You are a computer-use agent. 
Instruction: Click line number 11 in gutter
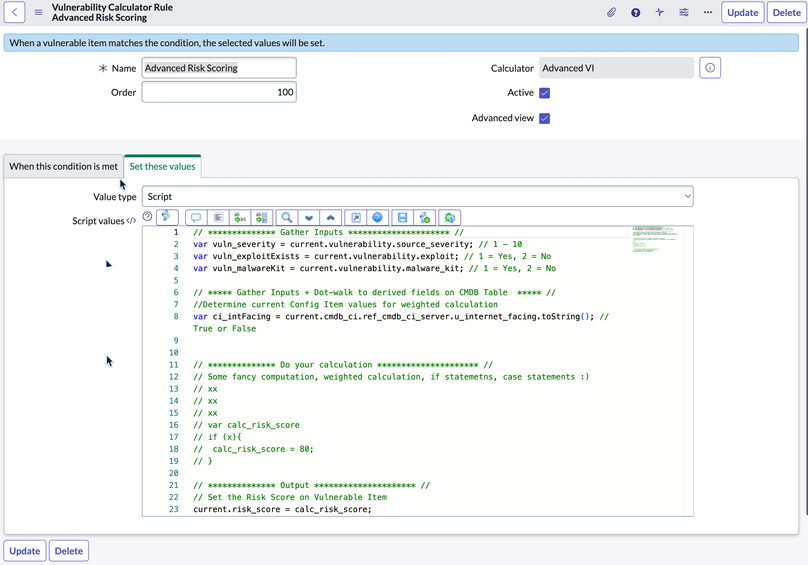pyautogui.click(x=174, y=365)
